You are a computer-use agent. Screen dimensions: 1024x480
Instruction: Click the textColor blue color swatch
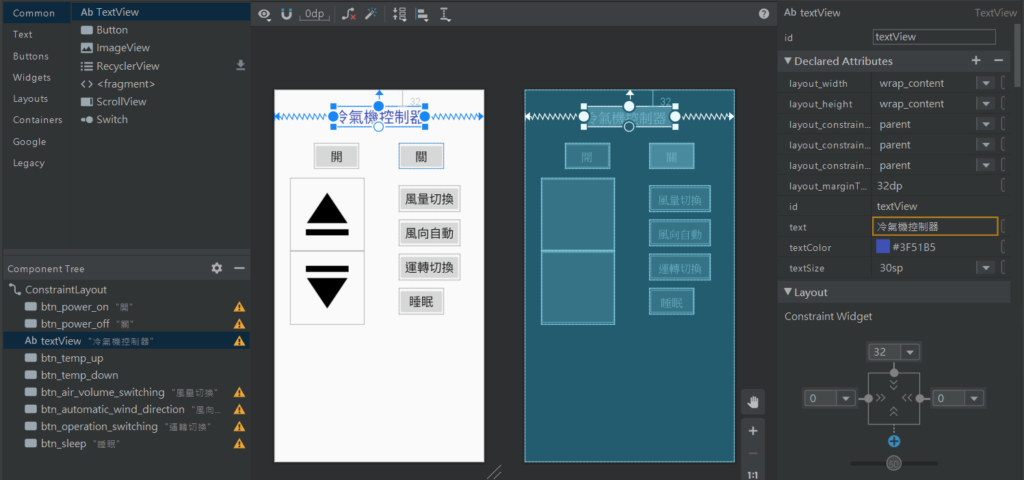tap(882, 247)
